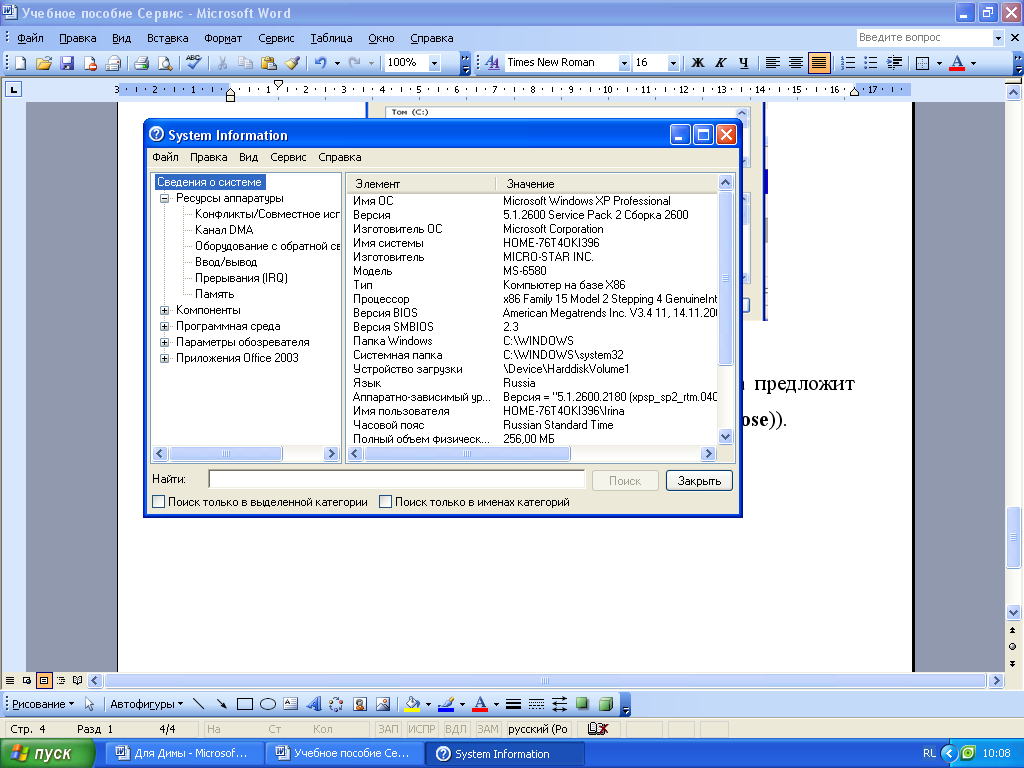The height and width of the screenshot is (768, 1024).
Task: Insert WordArt from drawing toolbar
Action: (314, 704)
